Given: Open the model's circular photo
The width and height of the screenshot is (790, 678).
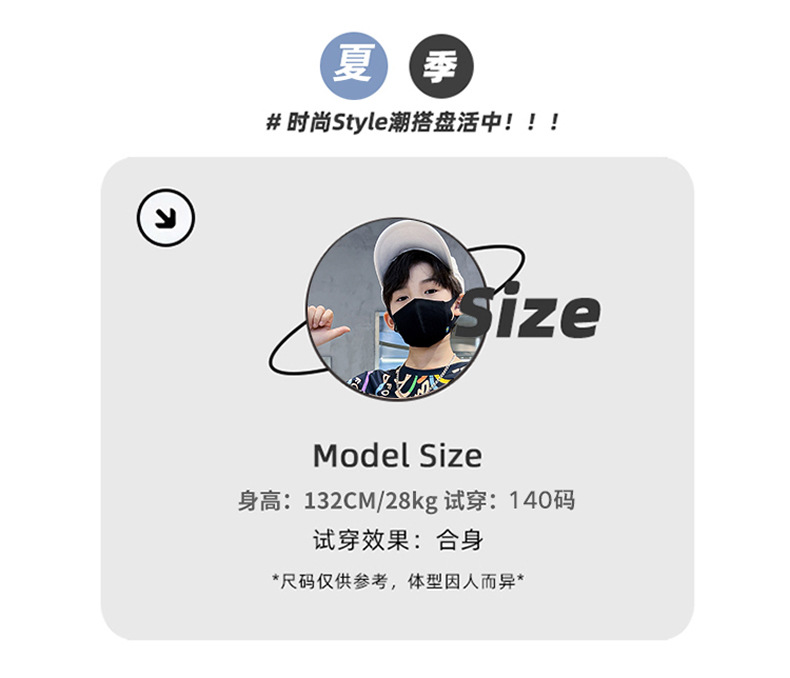Looking at the screenshot, I should (397, 309).
